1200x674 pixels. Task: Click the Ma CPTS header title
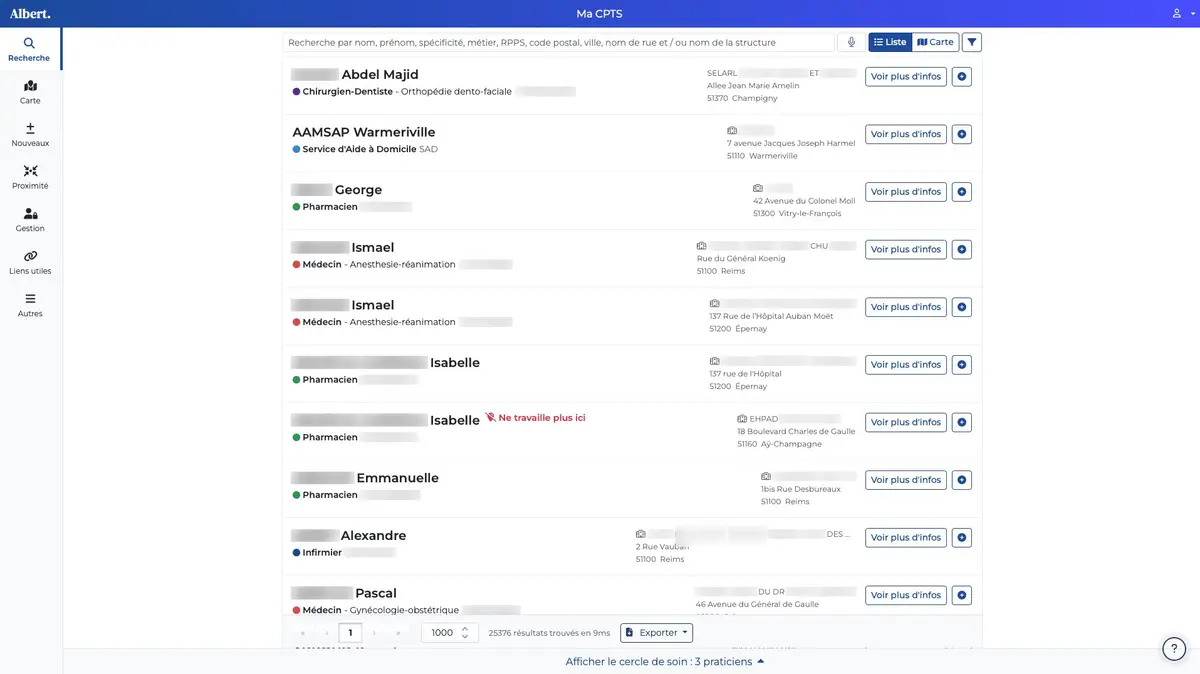click(x=600, y=13)
